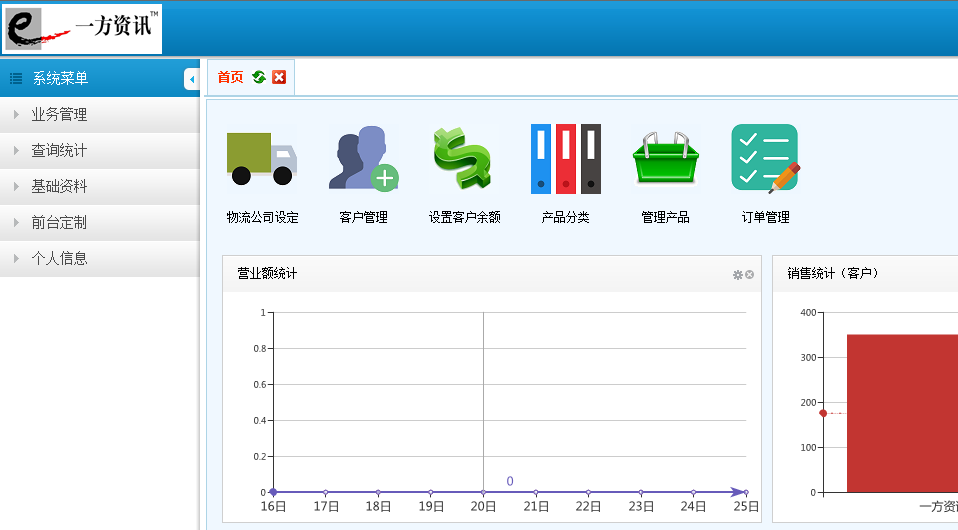The image size is (958, 530).
Task: Click the 产品分类 label
Action: coord(565,217)
